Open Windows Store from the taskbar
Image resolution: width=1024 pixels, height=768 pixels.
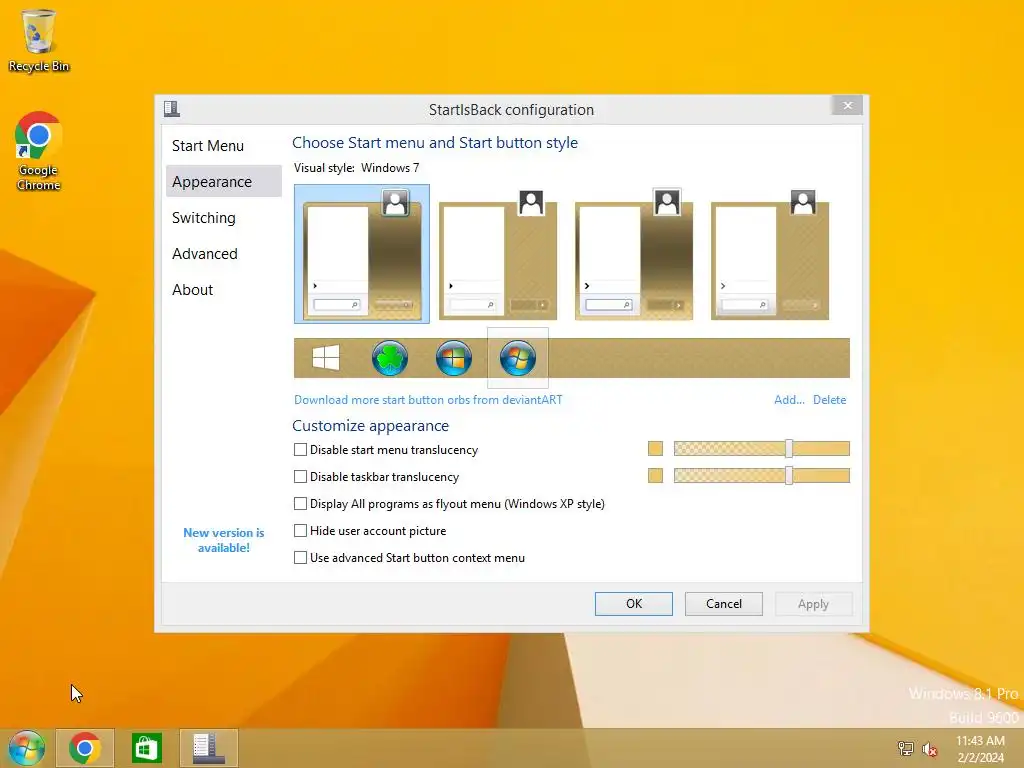click(146, 748)
